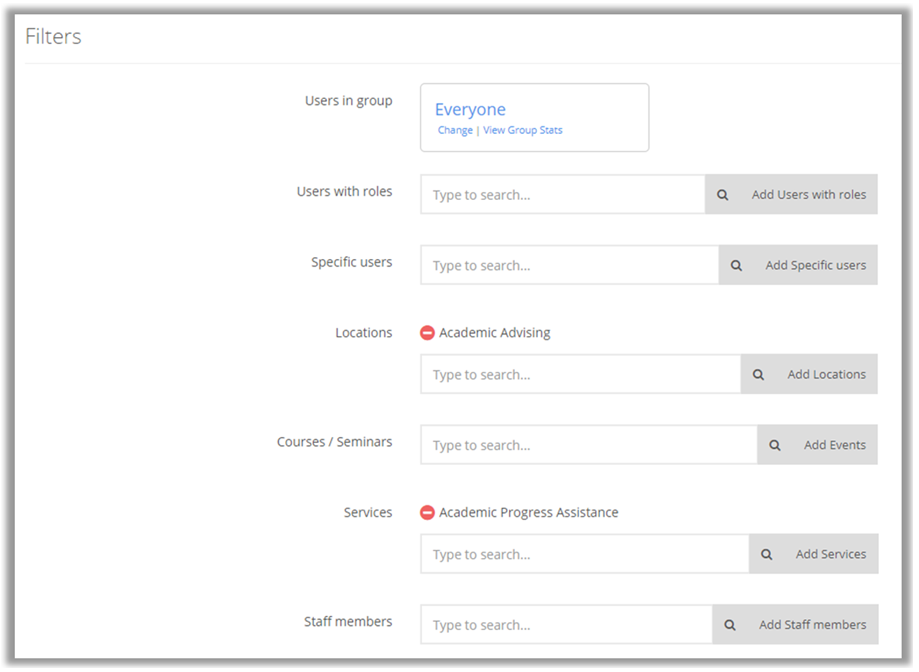919x672 pixels.
Task: Click the magnifier icon for Specific users
Action: (x=736, y=265)
